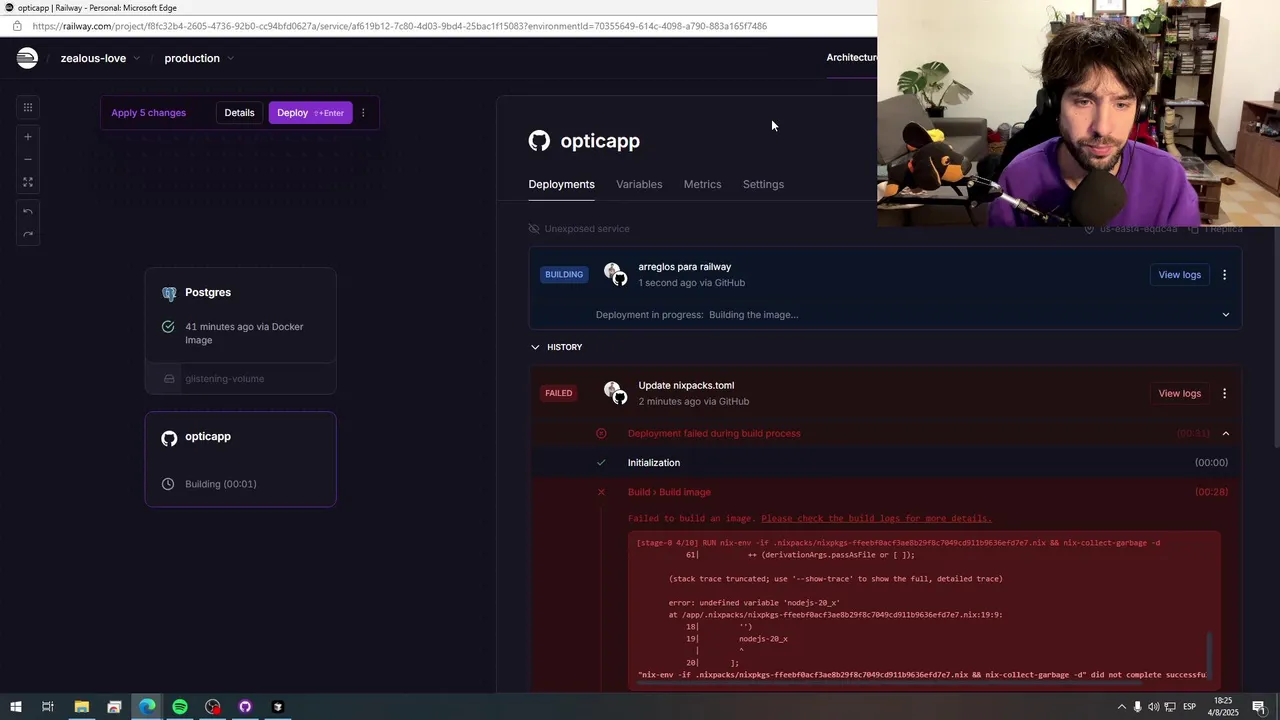View logs for the failed deployment
The height and width of the screenshot is (720, 1280).
coord(1179,393)
